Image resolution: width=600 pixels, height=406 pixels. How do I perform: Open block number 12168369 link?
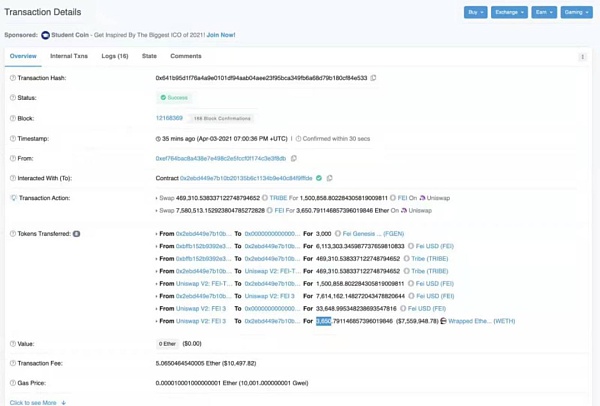click(169, 118)
